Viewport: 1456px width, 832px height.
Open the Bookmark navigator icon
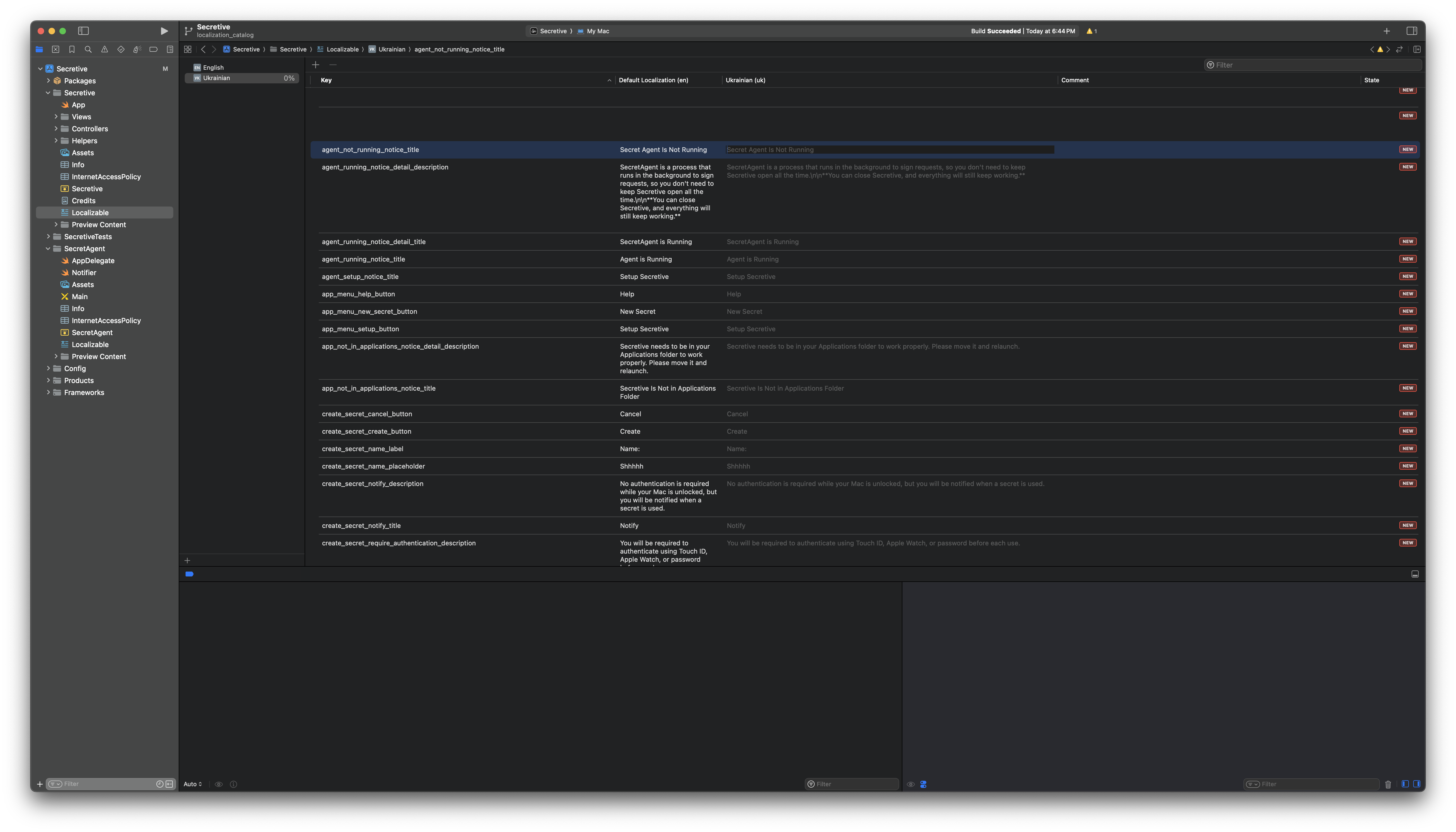pyautogui.click(x=72, y=49)
